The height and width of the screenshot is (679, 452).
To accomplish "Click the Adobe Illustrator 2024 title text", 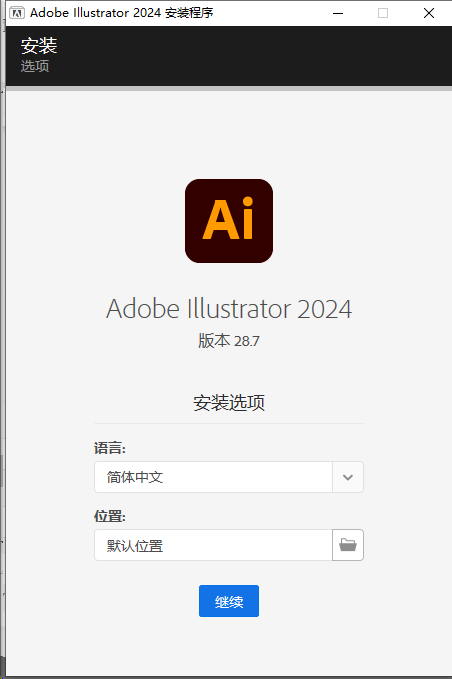I will coord(229,309).
